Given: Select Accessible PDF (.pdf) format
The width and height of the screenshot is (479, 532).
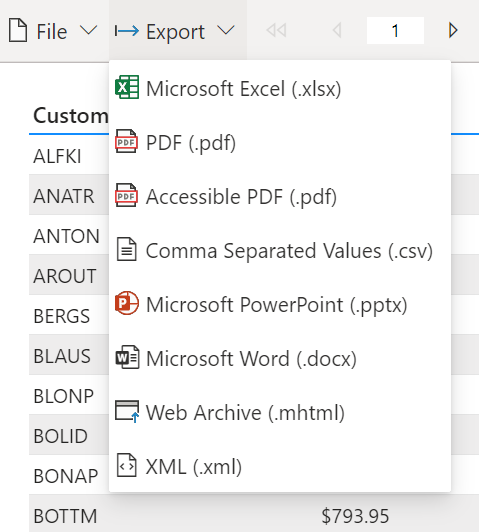Looking at the screenshot, I should click(x=280, y=196).
